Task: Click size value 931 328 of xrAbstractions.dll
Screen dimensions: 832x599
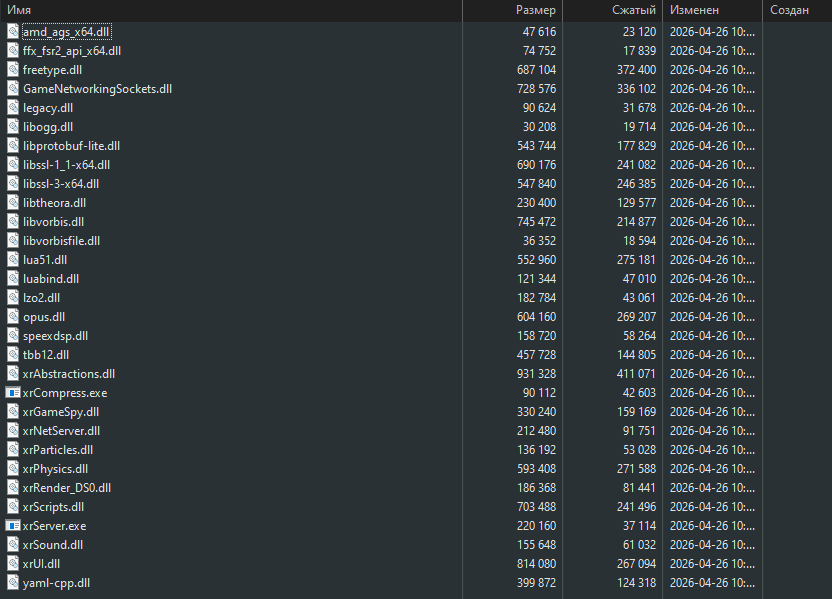Action: 536,374
